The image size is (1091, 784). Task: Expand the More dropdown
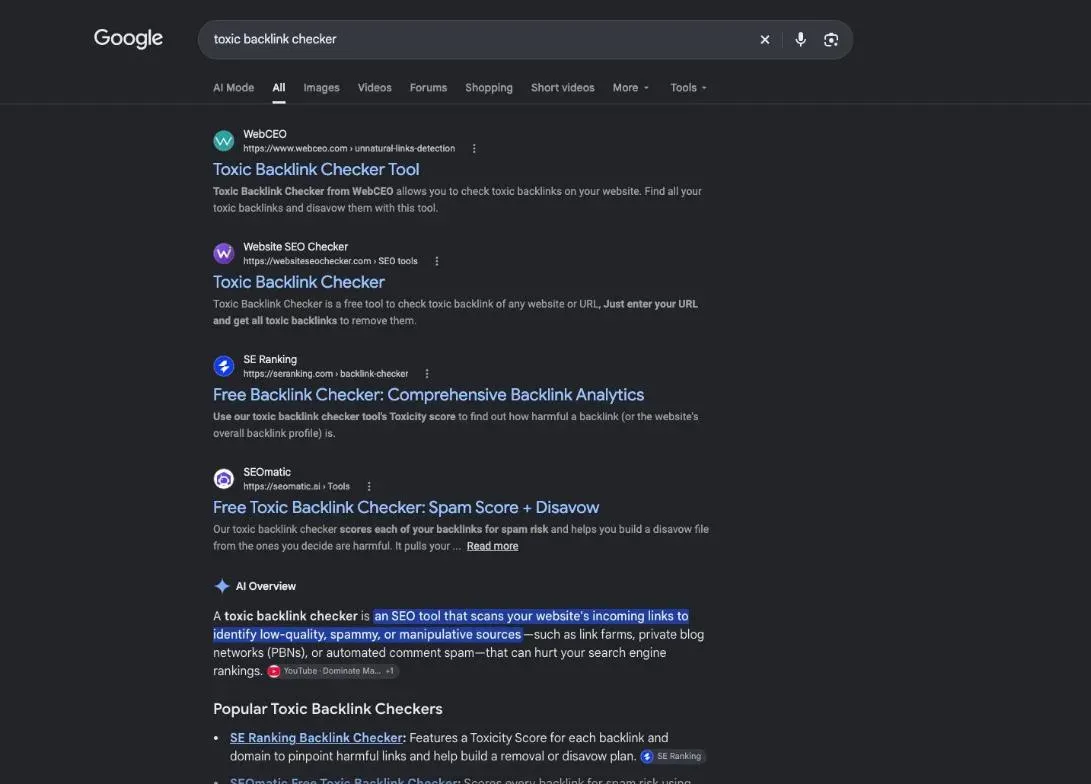630,88
